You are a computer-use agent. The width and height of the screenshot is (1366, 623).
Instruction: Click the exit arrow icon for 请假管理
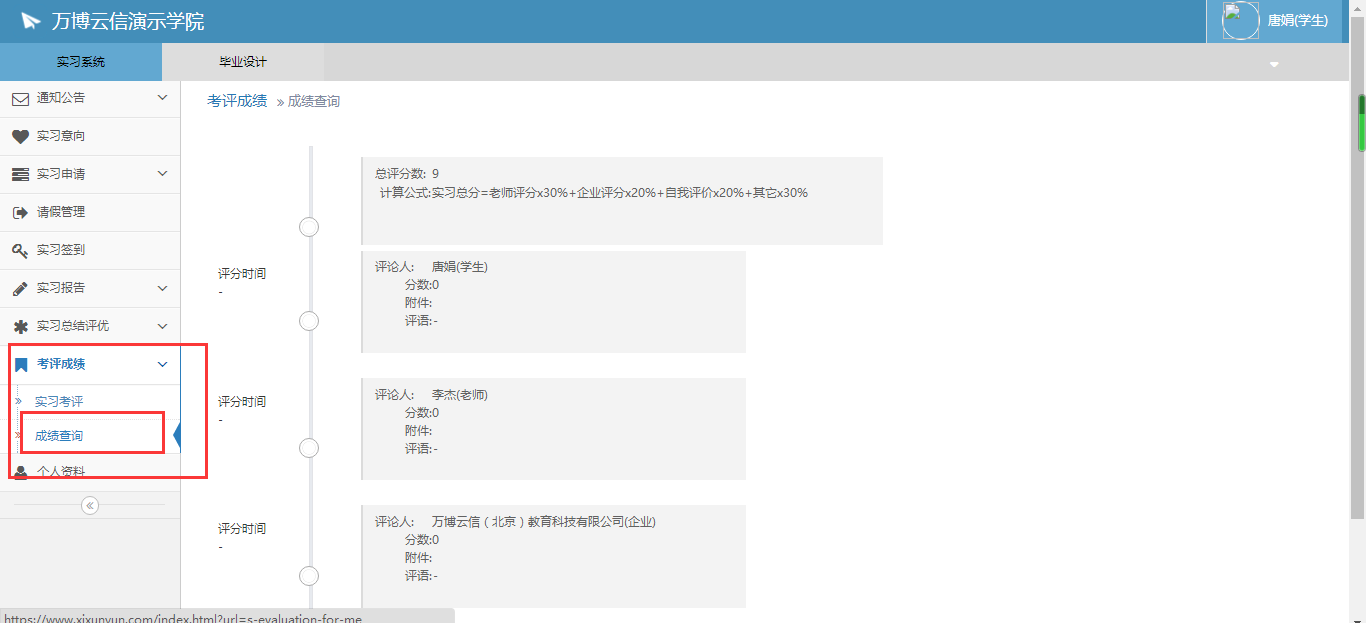pos(20,212)
